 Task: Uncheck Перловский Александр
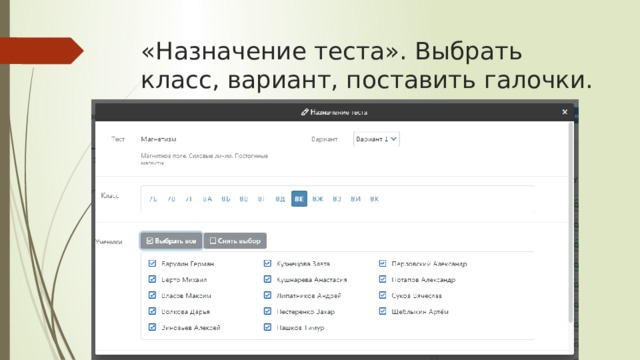(x=382, y=263)
